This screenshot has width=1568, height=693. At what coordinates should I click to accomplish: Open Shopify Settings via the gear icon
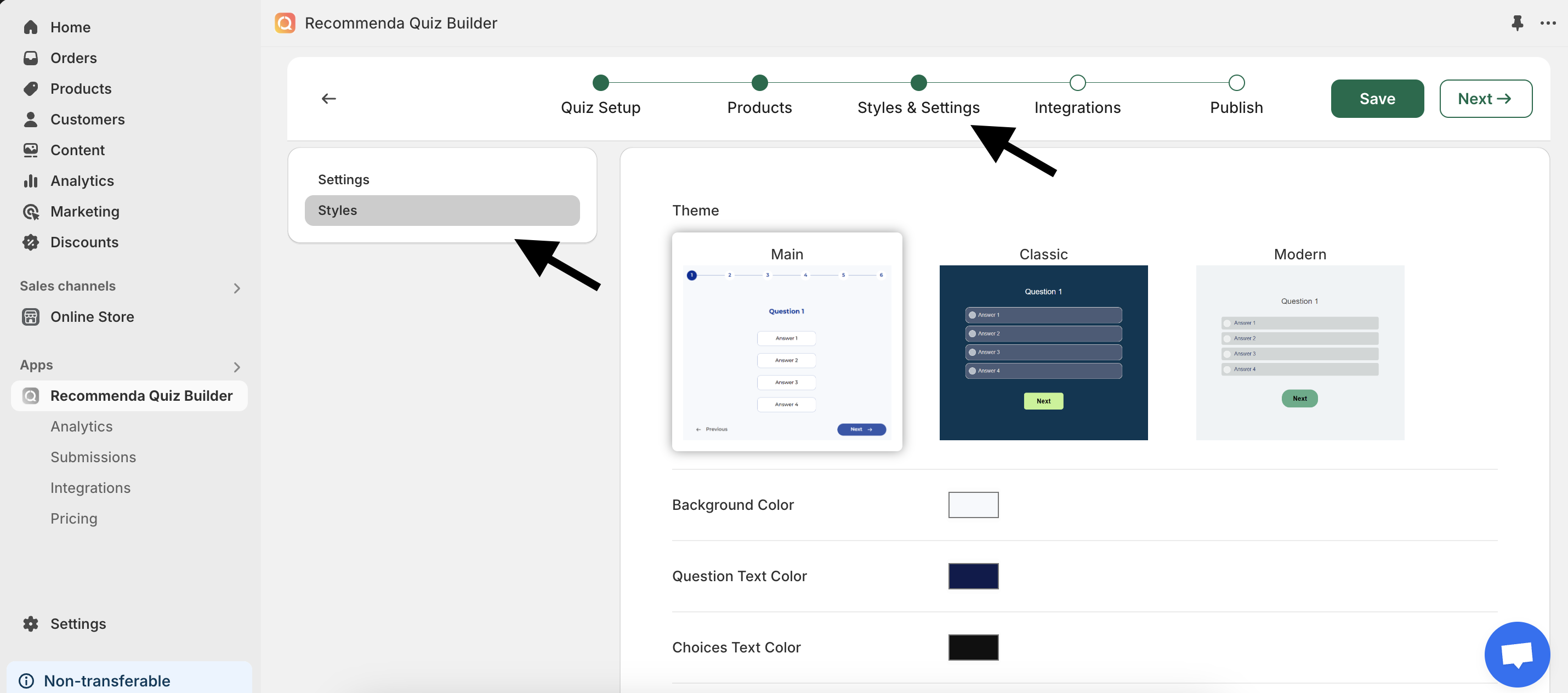point(31,623)
